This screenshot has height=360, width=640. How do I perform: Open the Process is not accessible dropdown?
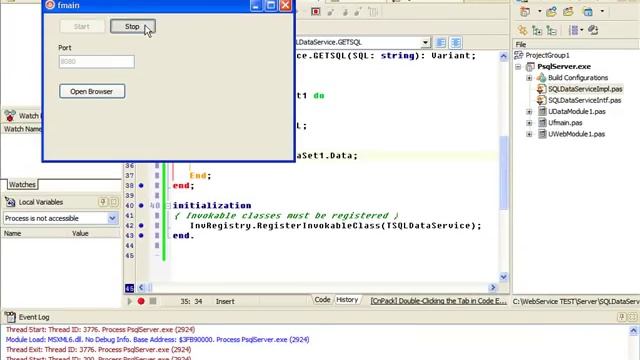coord(112,218)
